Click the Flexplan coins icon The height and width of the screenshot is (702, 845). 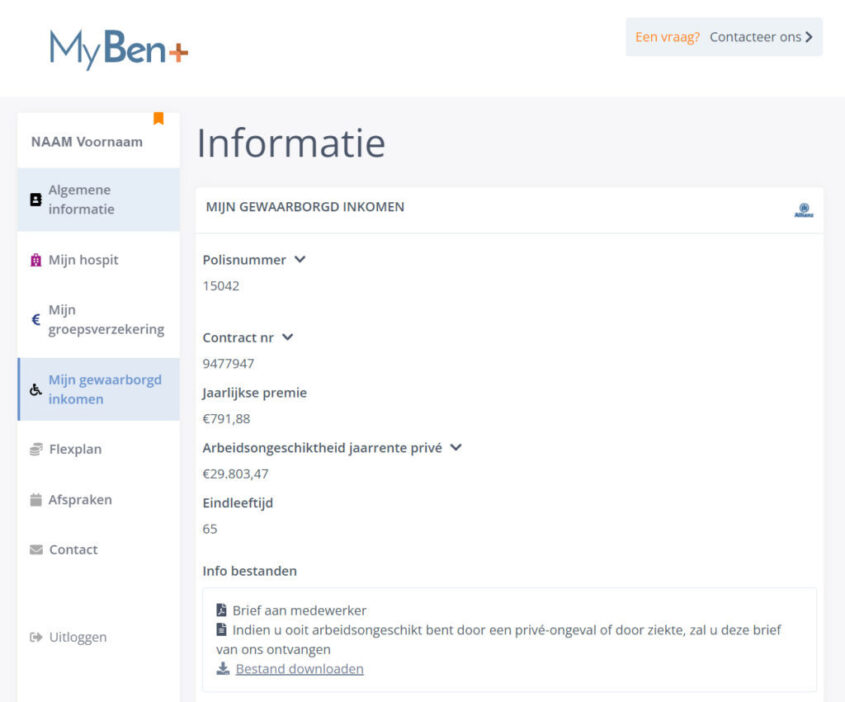pos(36,450)
